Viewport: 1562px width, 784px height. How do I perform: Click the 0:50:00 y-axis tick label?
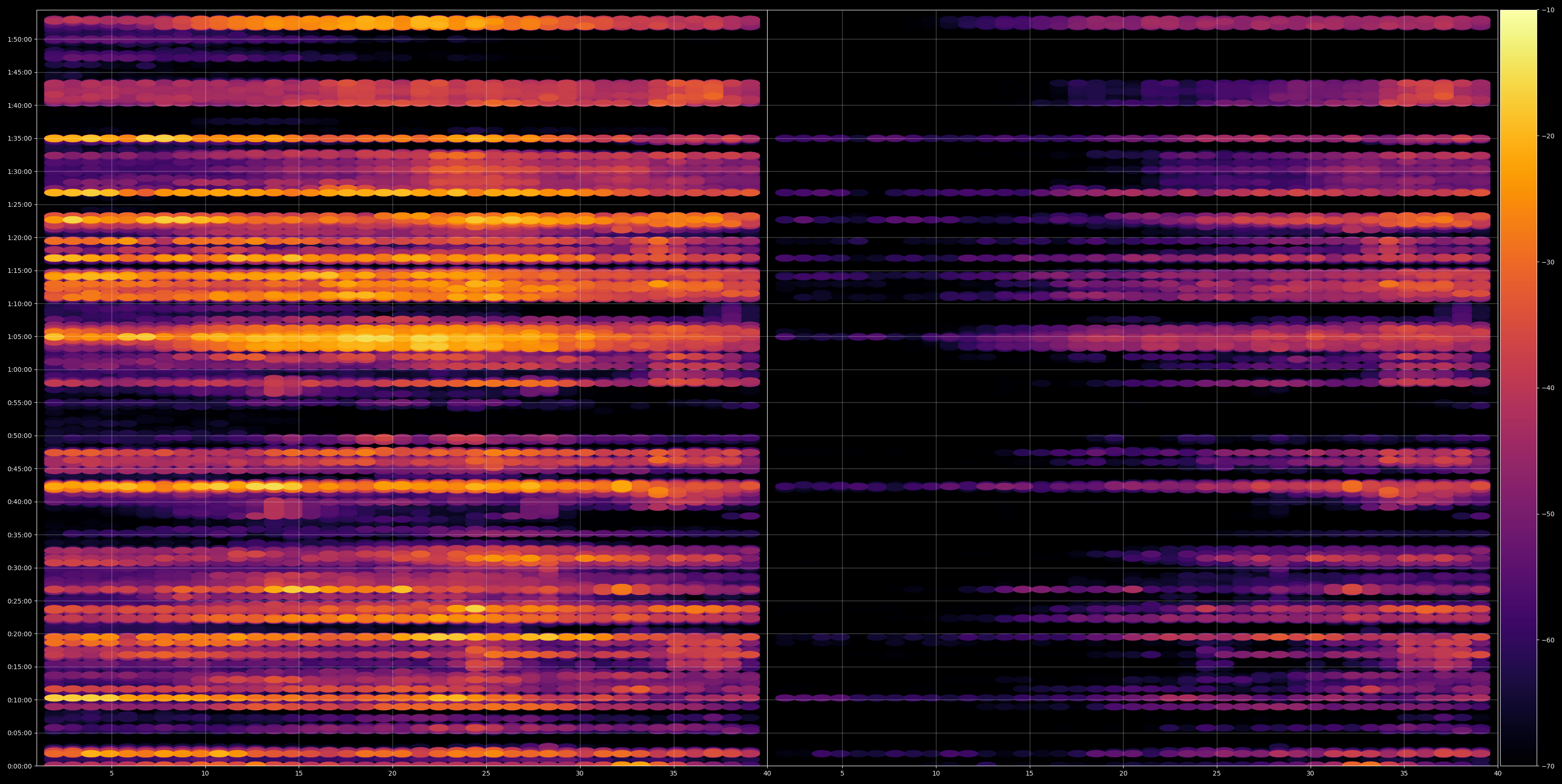19,435
